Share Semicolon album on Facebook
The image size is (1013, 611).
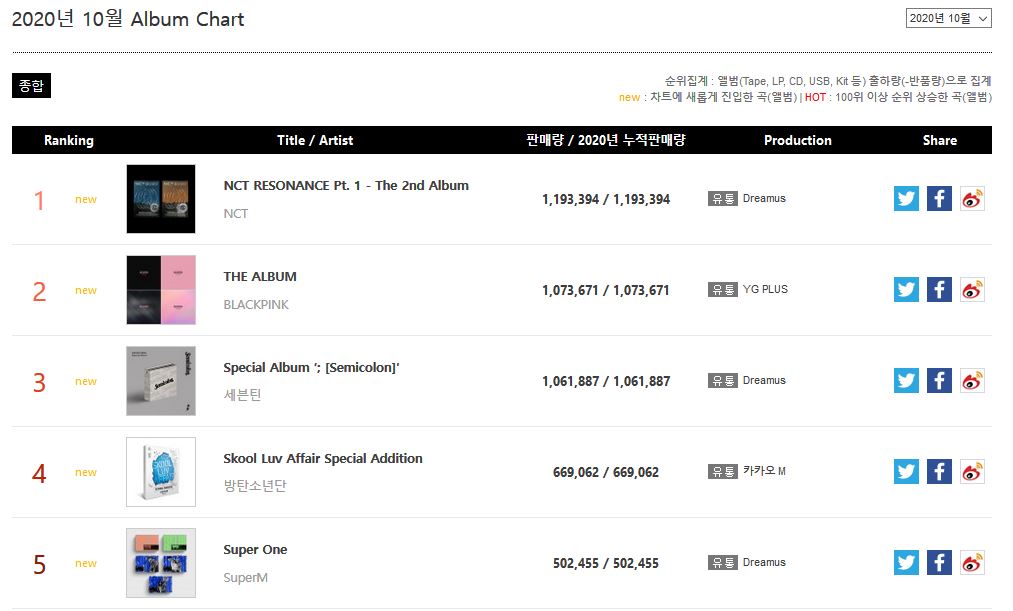(939, 380)
